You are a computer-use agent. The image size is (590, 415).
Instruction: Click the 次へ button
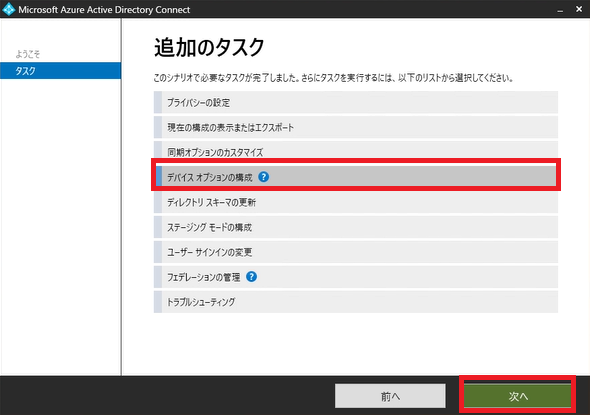click(x=518, y=395)
